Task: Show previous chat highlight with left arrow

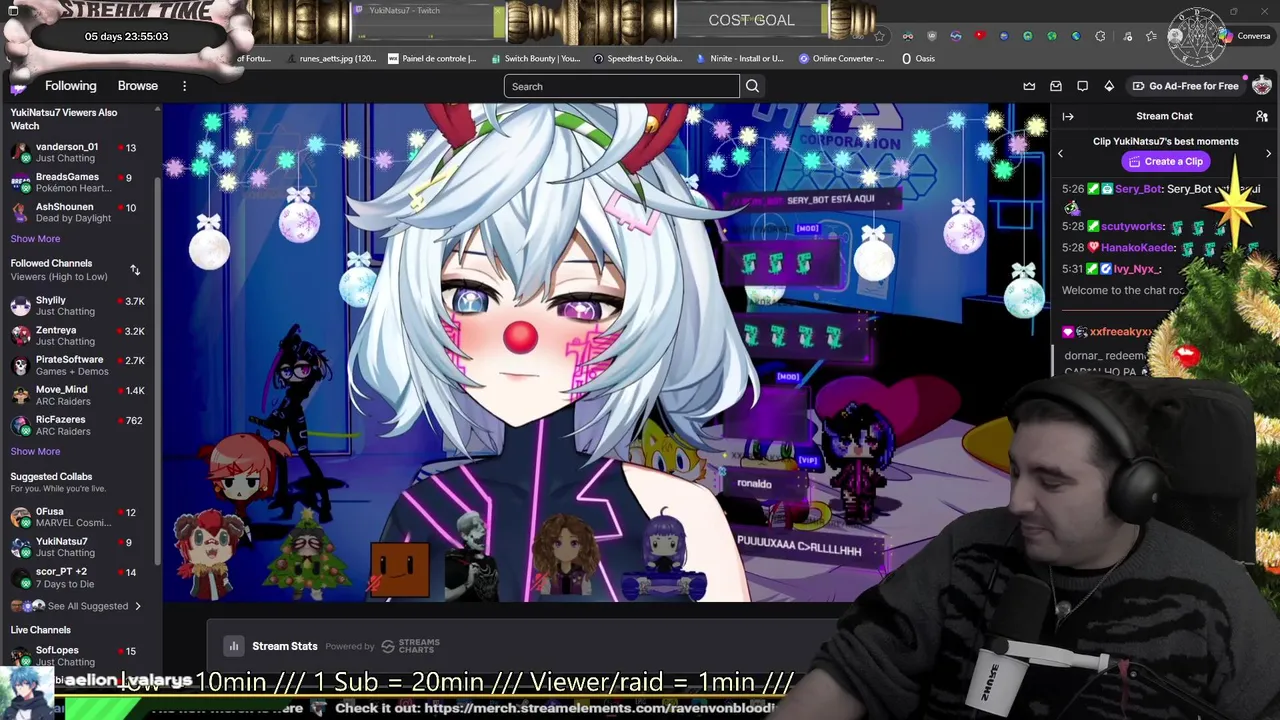Action: [x=1061, y=154]
